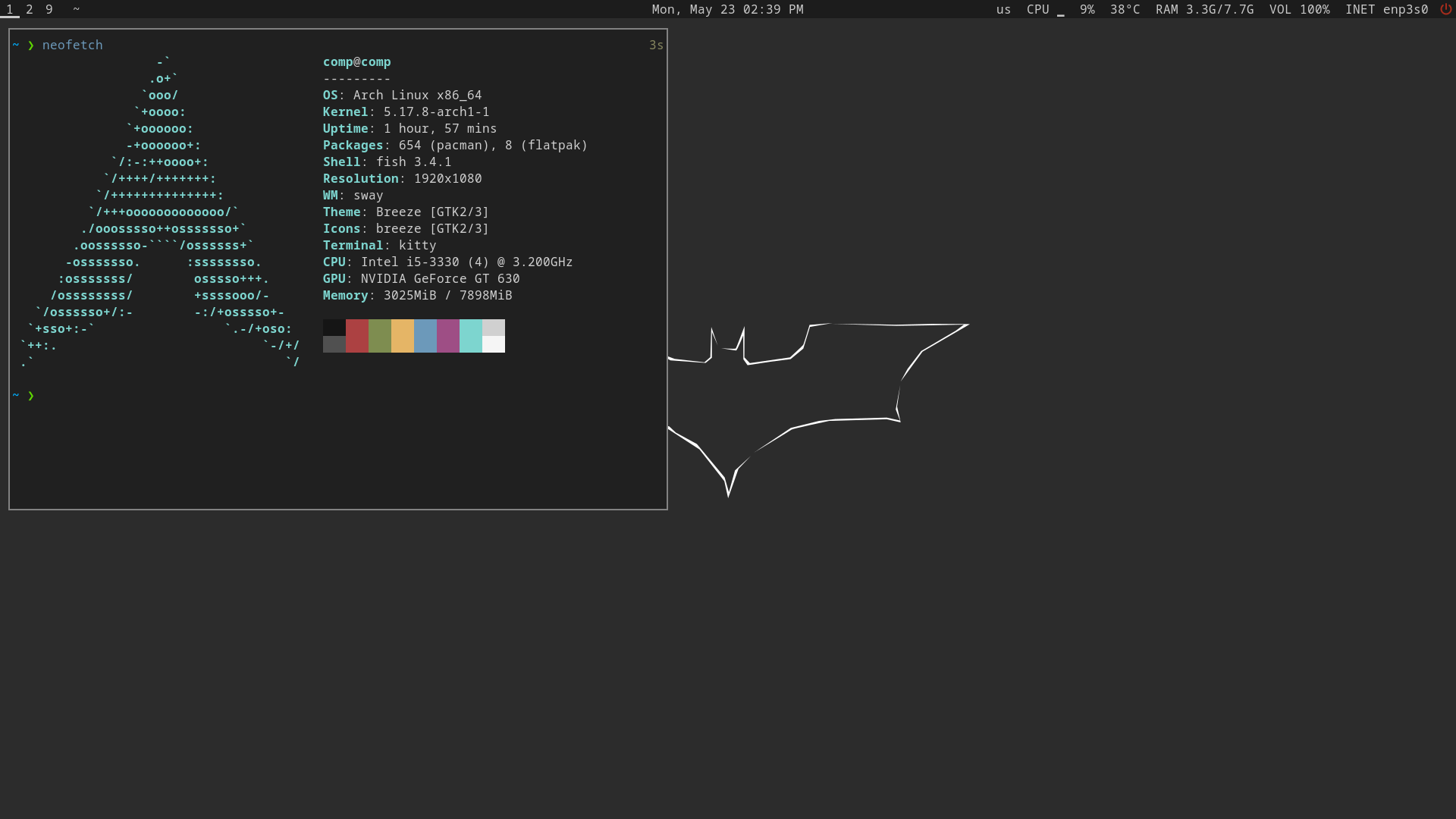1456x819 pixels.
Task: Click the red power icon in status bar
Action: point(1445,9)
